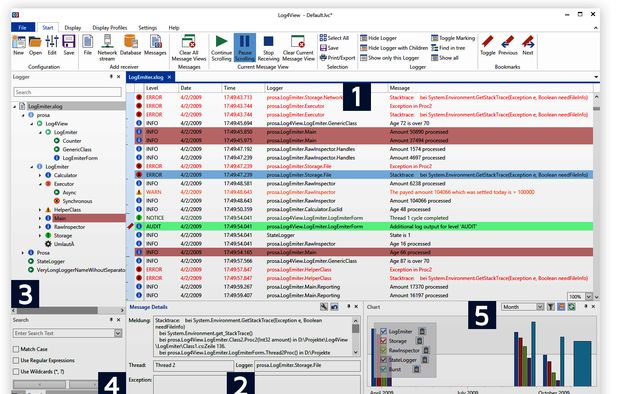
Task: Click Hide Logger
Action: tap(378, 38)
